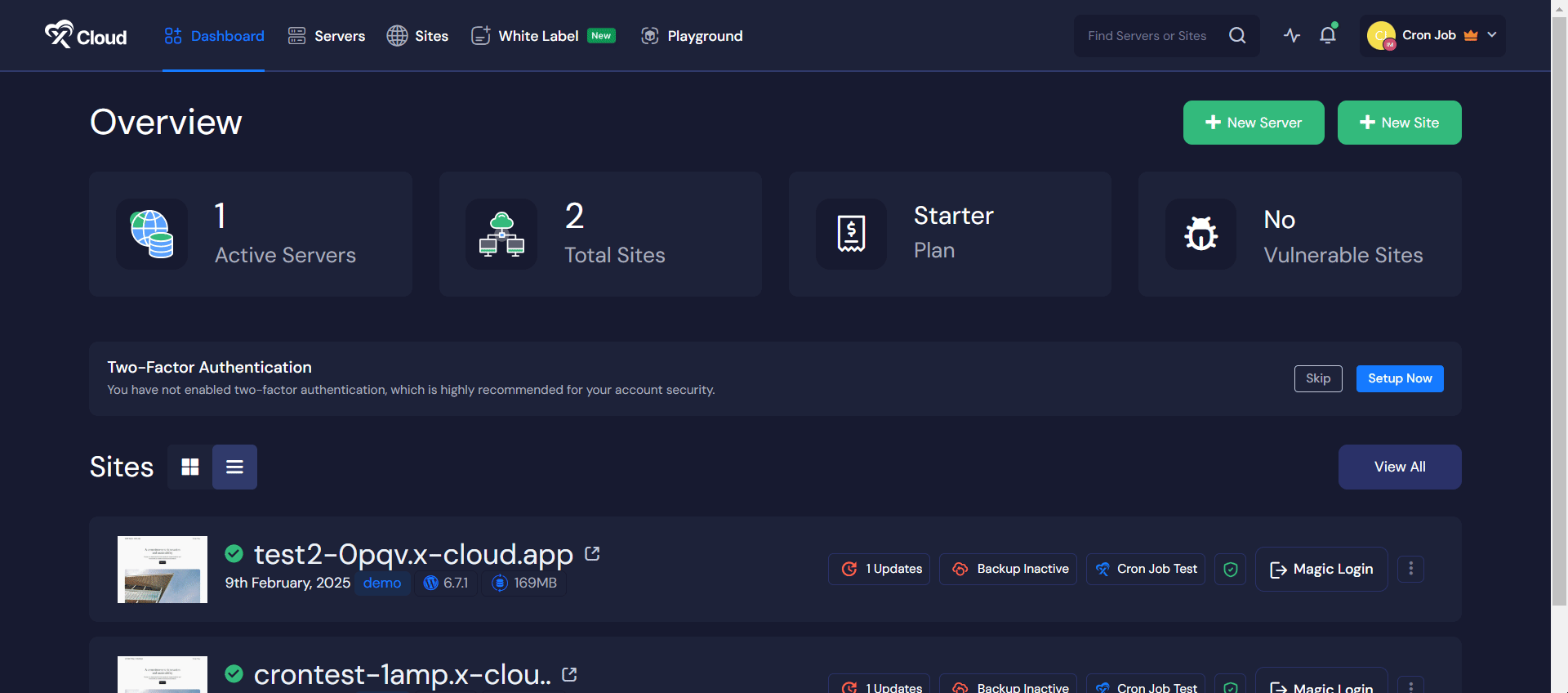Click the Active Servers globe icon
Image resolution: width=1568 pixels, height=693 pixels.
coord(152,234)
